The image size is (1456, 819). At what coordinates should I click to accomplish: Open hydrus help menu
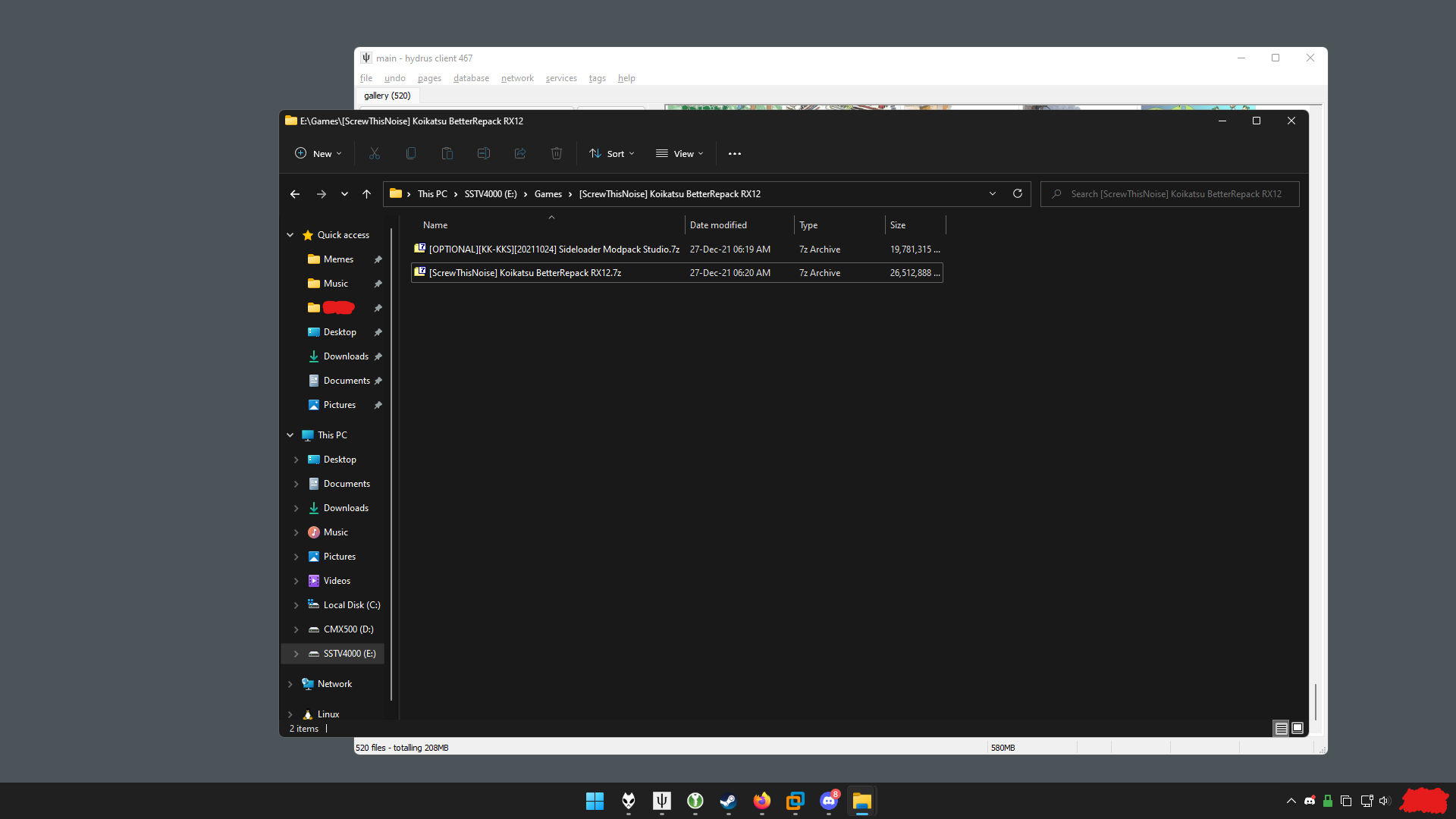coord(626,78)
